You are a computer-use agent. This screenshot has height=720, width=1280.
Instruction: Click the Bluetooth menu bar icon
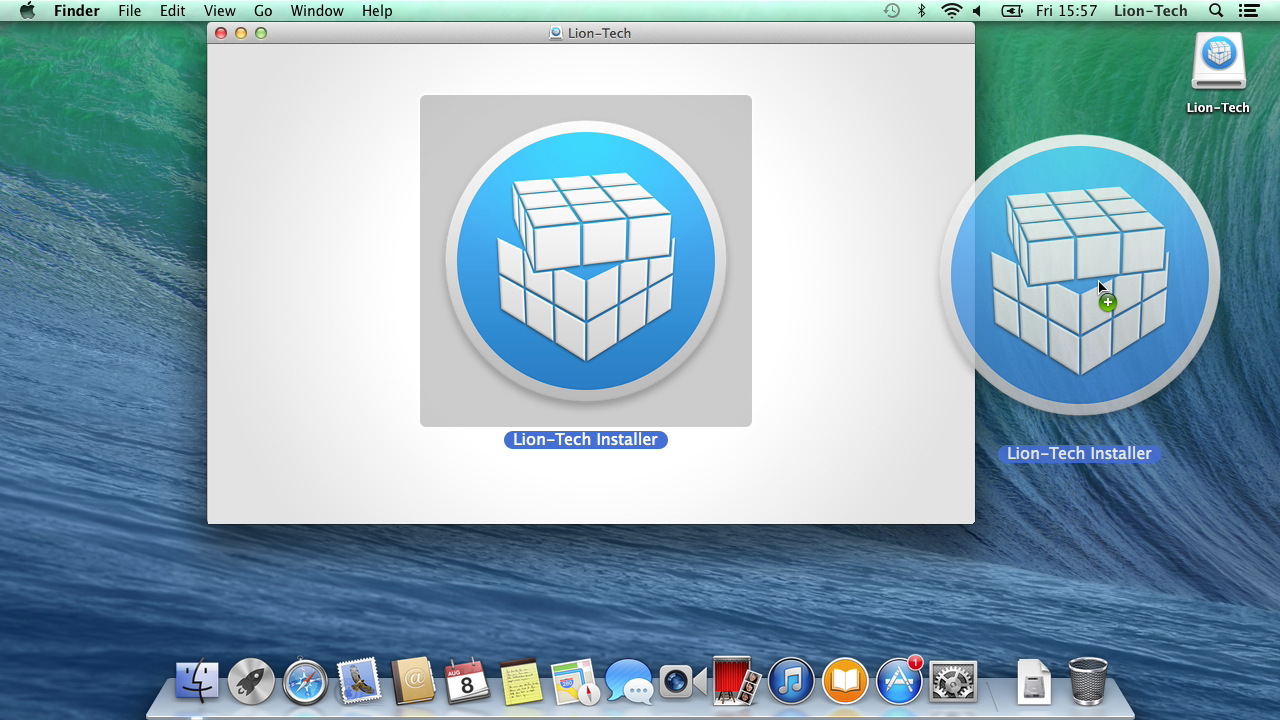click(x=922, y=11)
